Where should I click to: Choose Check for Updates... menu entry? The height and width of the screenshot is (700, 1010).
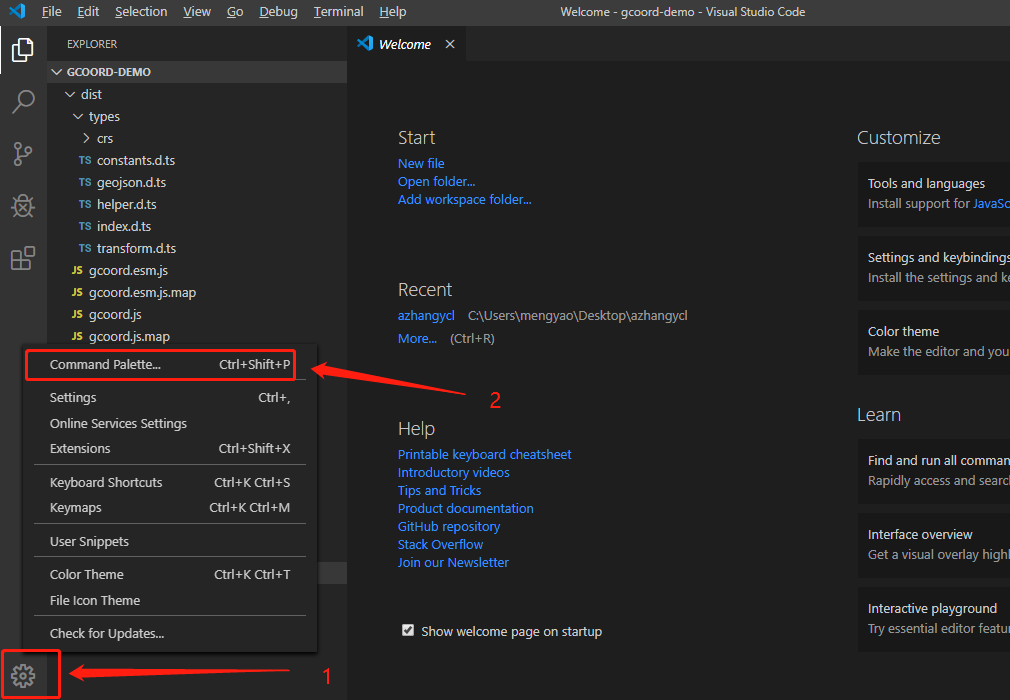click(170, 634)
